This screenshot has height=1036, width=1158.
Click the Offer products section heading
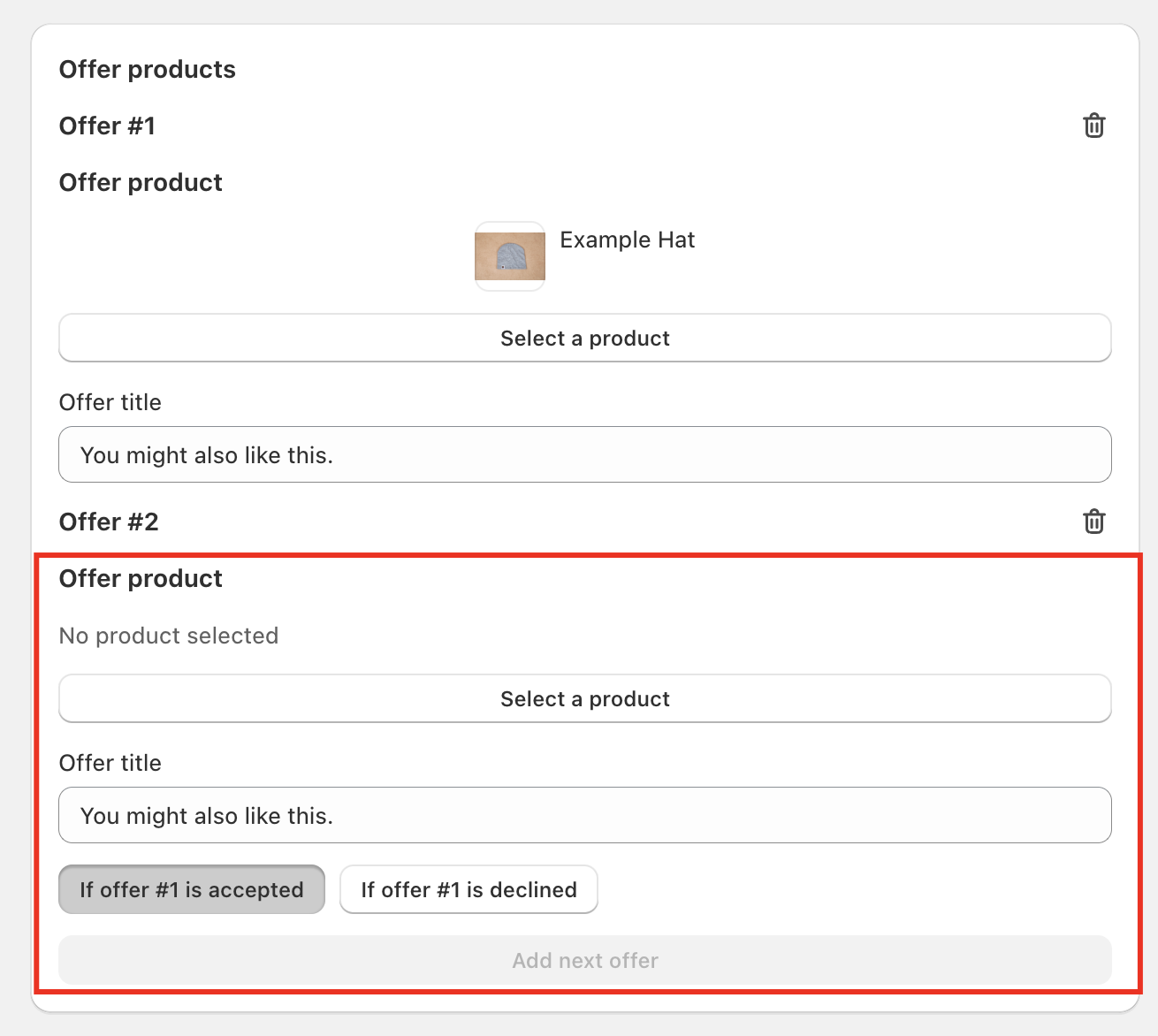pos(148,70)
